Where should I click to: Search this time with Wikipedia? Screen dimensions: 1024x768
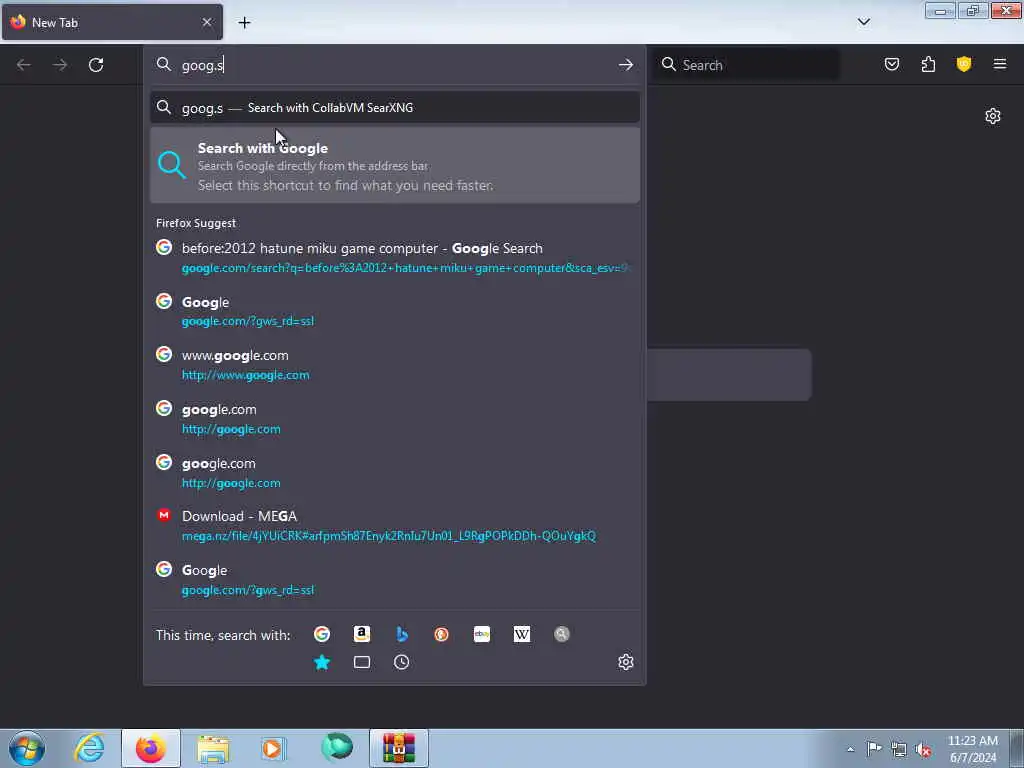coord(522,634)
